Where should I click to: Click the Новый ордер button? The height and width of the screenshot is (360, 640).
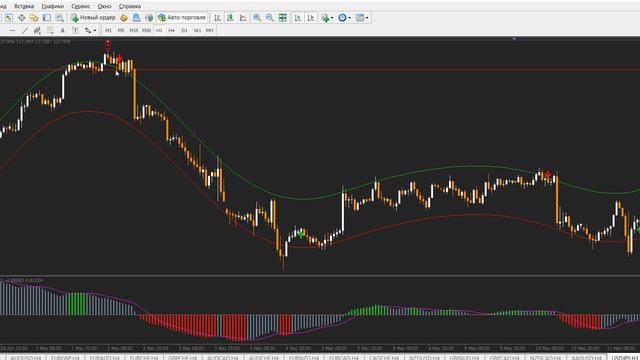pyautogui.click(x=93, y=18)
